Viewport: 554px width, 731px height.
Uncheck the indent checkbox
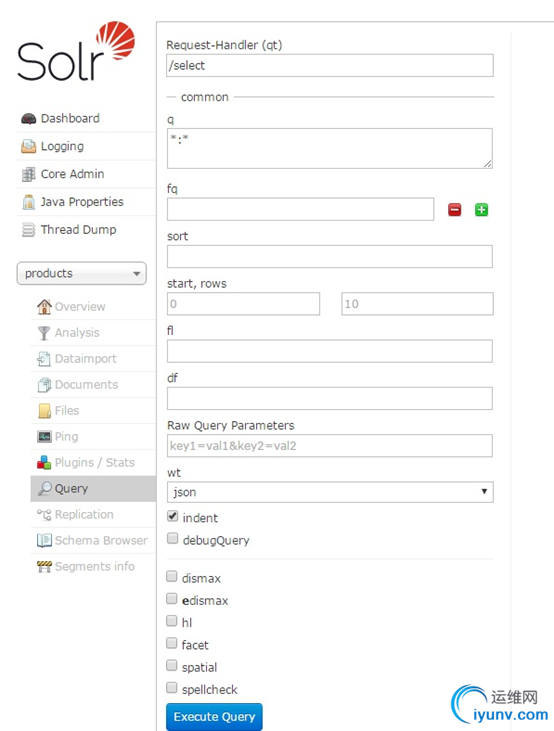coord(173,516)
